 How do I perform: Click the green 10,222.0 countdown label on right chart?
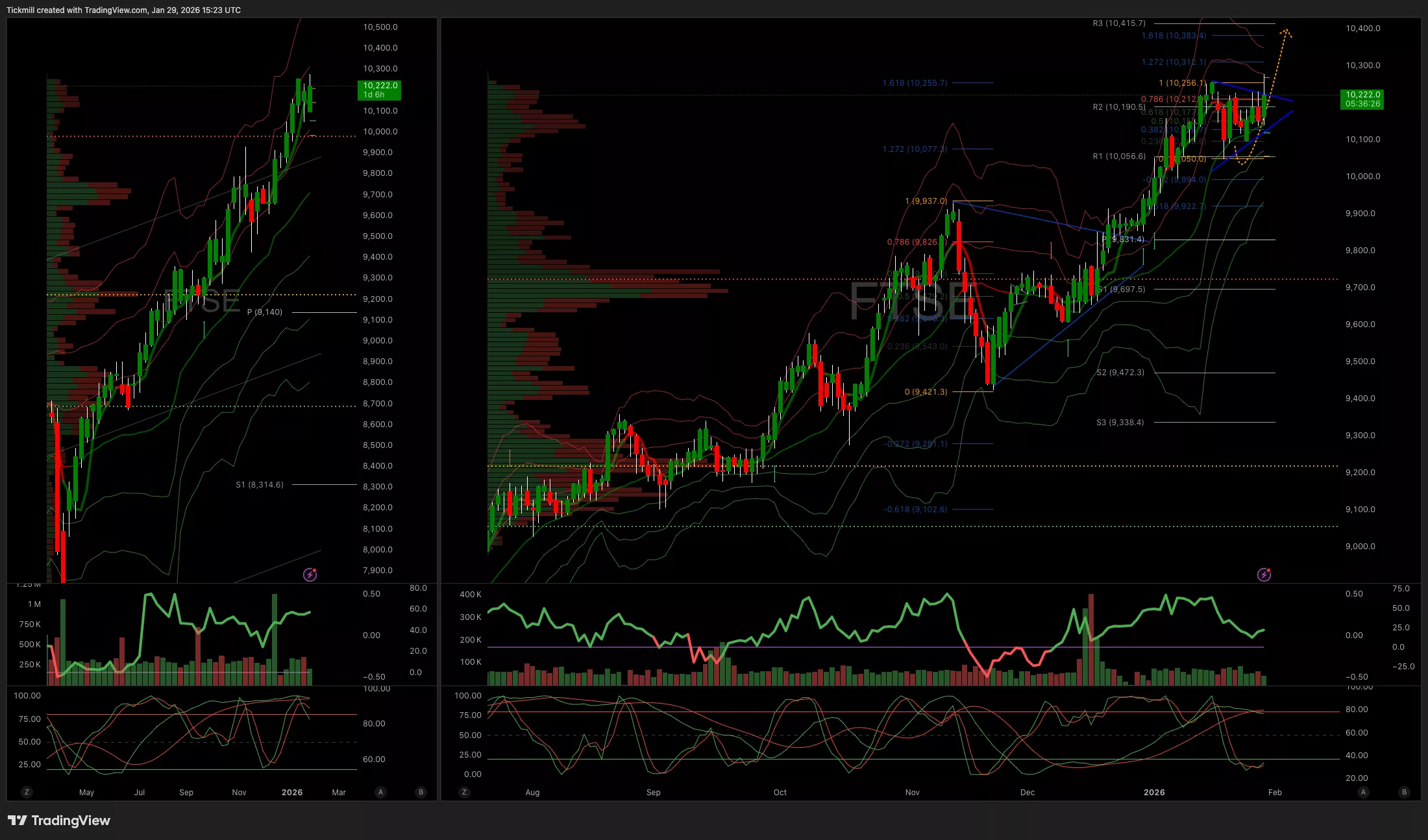(1362, 99)
